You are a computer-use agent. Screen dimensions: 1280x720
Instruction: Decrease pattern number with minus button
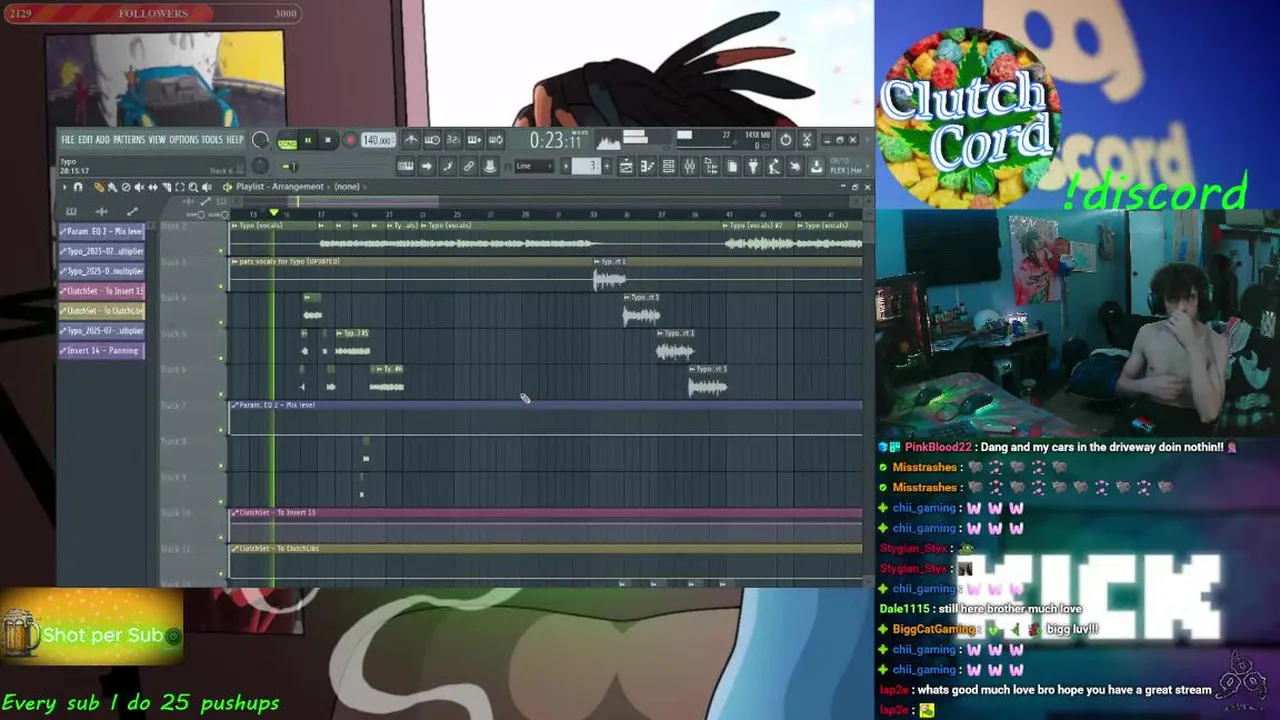(x=565, y=166)
